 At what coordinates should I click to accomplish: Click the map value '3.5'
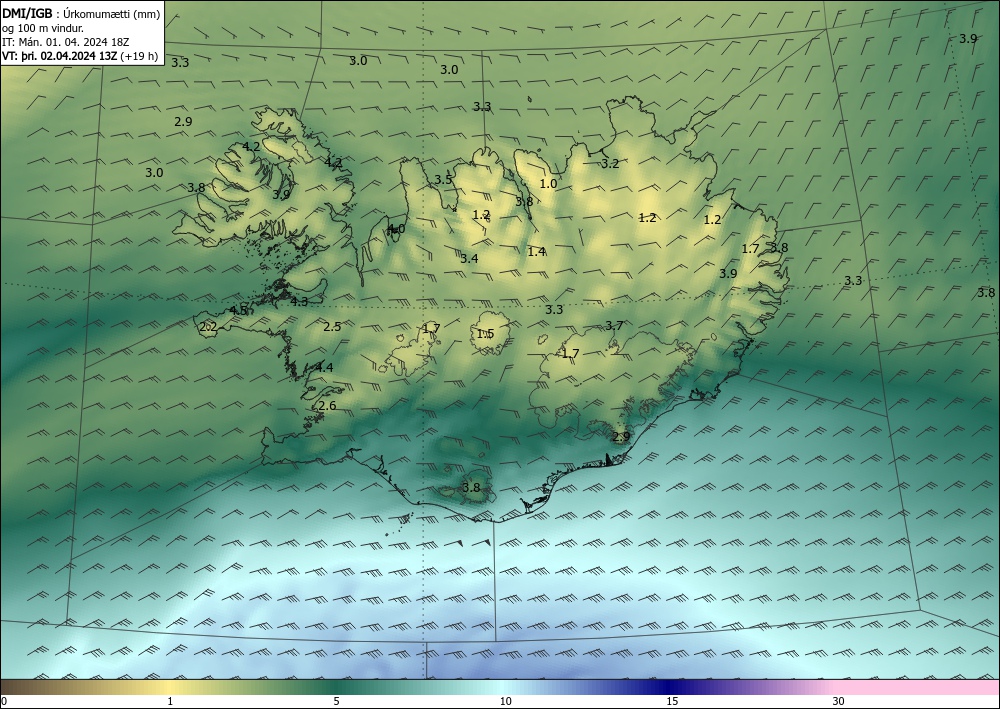click(x=443, y=180)
